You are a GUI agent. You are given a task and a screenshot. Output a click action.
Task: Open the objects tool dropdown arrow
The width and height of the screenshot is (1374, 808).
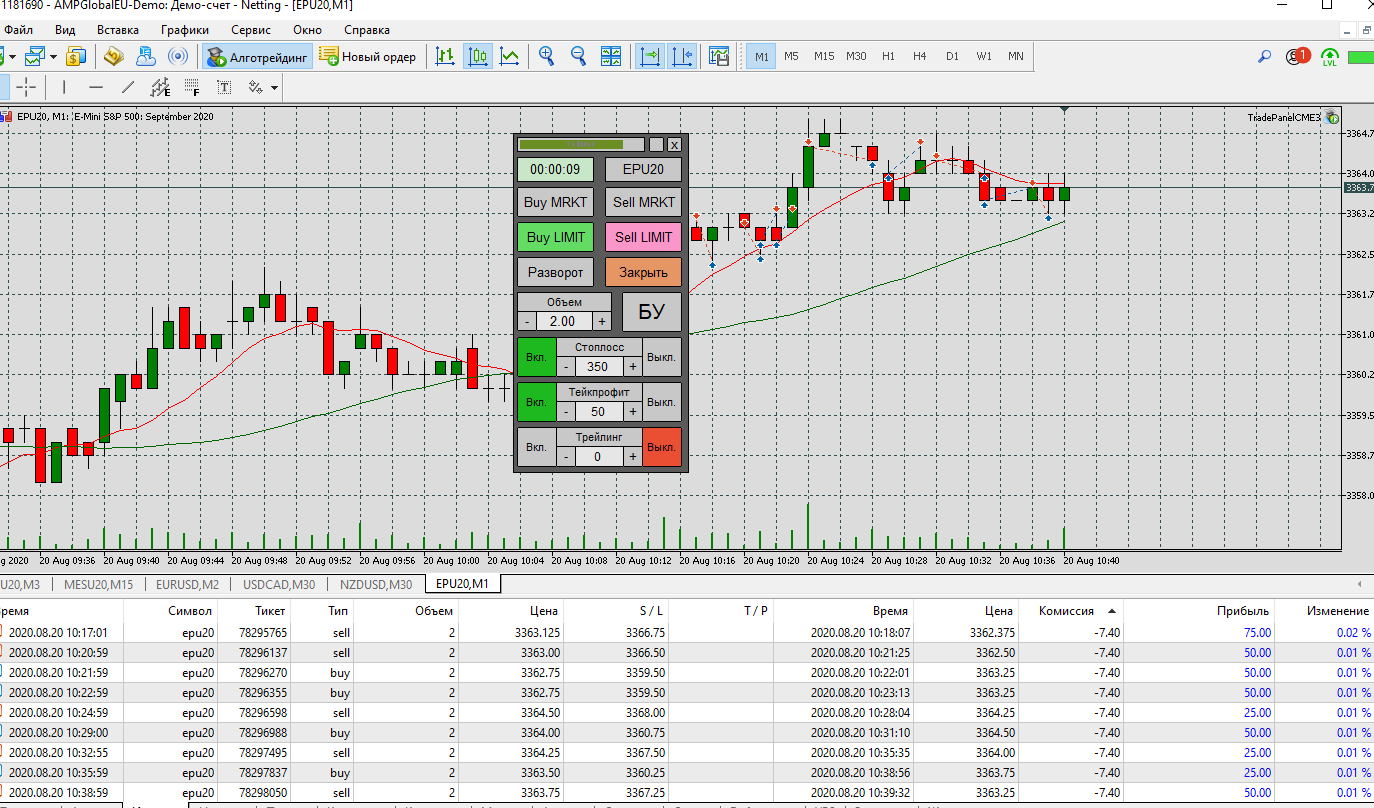[273, 87]
